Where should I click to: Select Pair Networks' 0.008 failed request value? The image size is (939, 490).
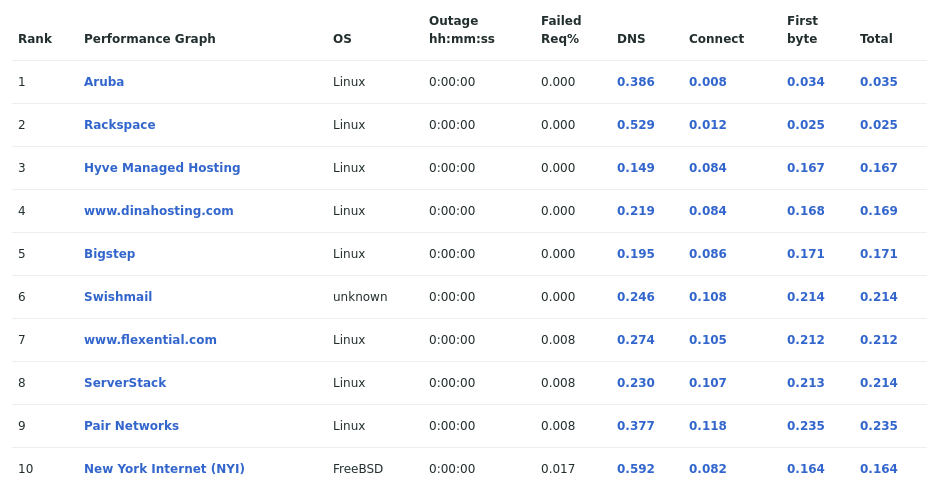click(x=558, y=426)
